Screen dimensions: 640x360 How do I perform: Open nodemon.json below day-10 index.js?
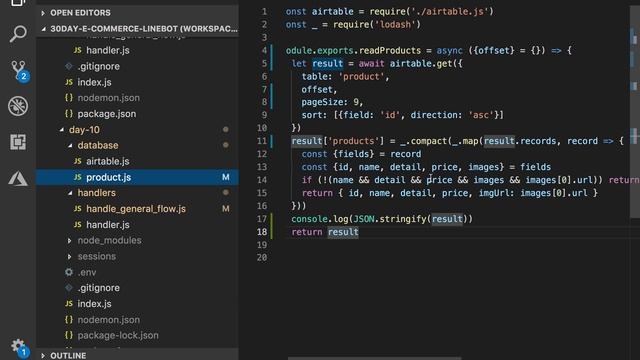[x=109, y=320]
